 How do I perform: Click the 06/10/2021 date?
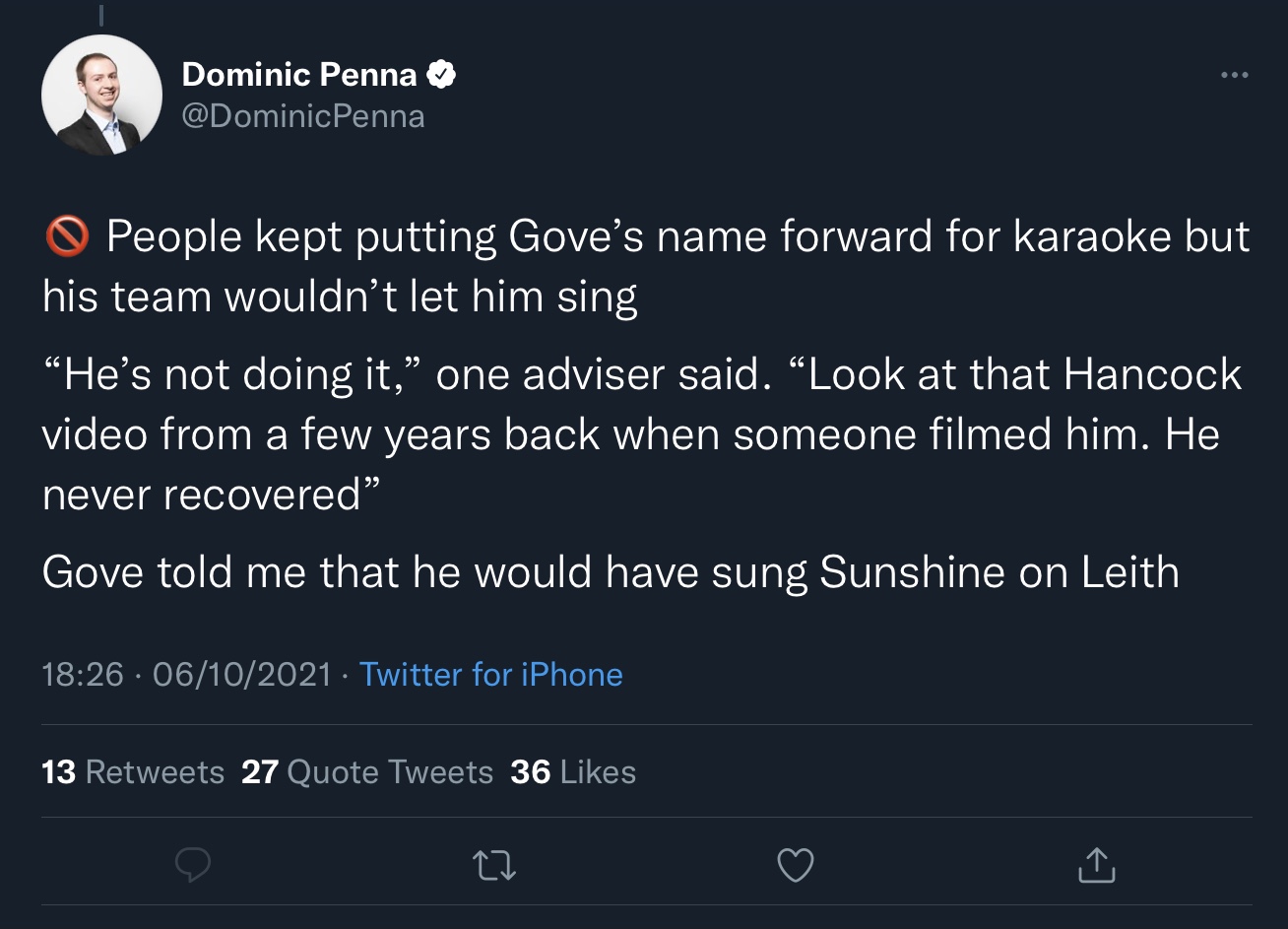[x=242, y=675]
